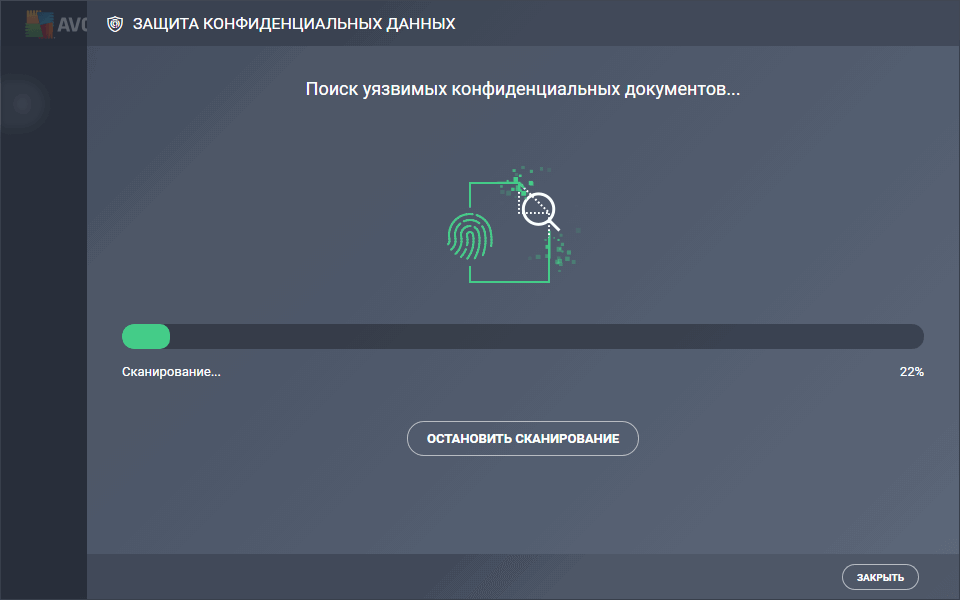Click the 22% percentage indicator

click(912, 371)
